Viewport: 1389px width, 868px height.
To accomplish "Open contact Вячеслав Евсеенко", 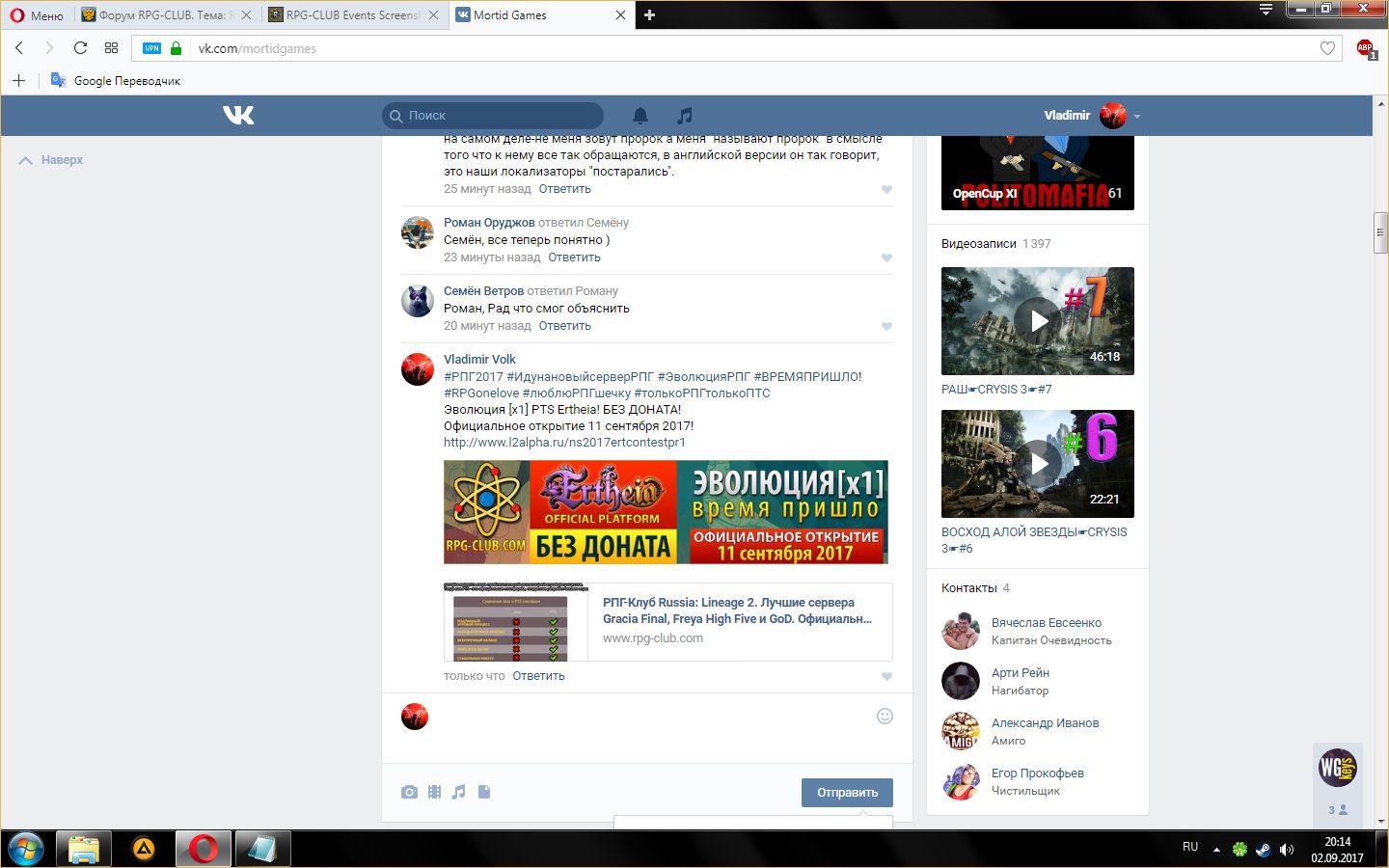I will pos(1047,623).
